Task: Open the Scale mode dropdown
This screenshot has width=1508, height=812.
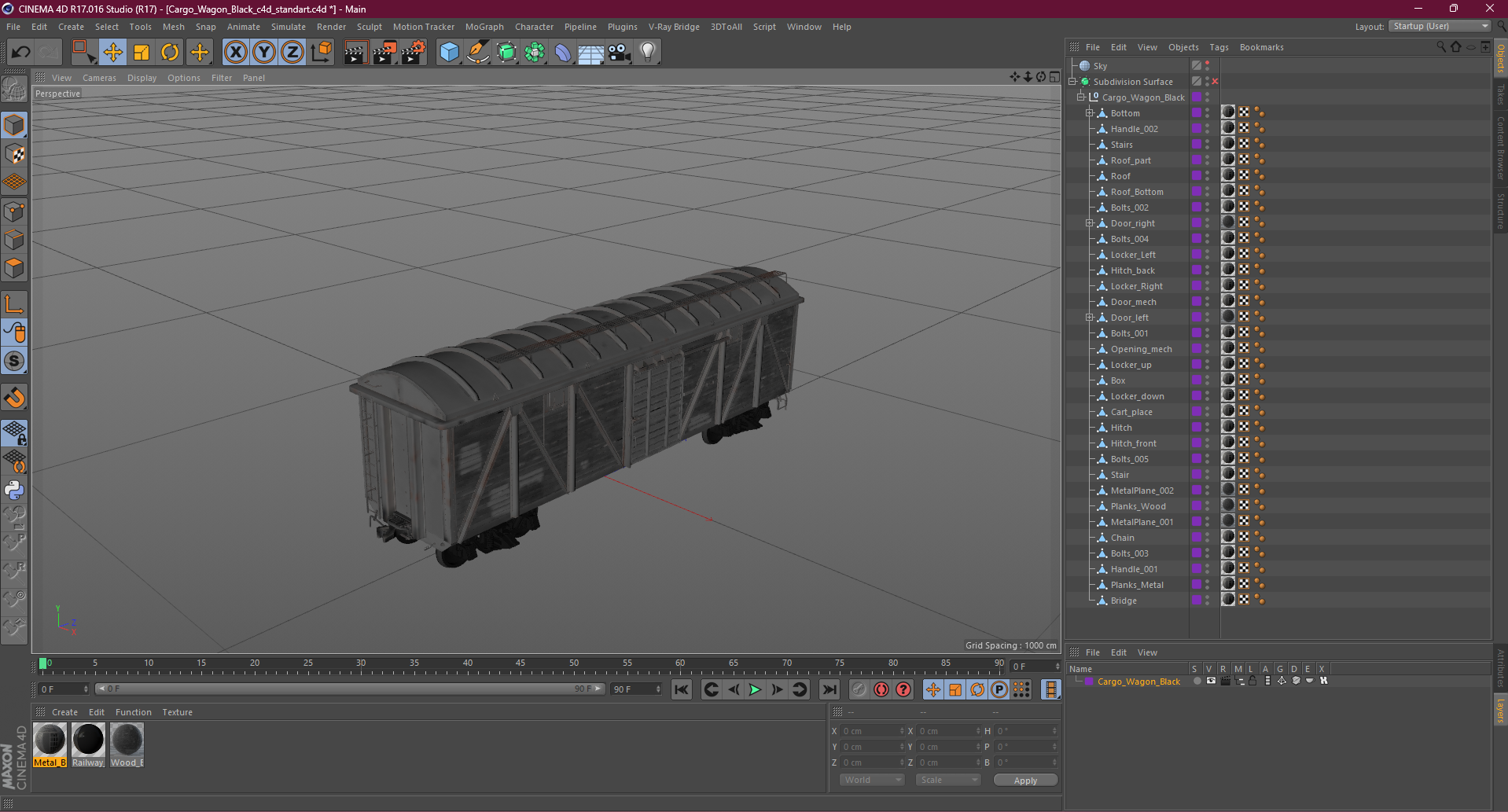Action: [x=947, y=780]
